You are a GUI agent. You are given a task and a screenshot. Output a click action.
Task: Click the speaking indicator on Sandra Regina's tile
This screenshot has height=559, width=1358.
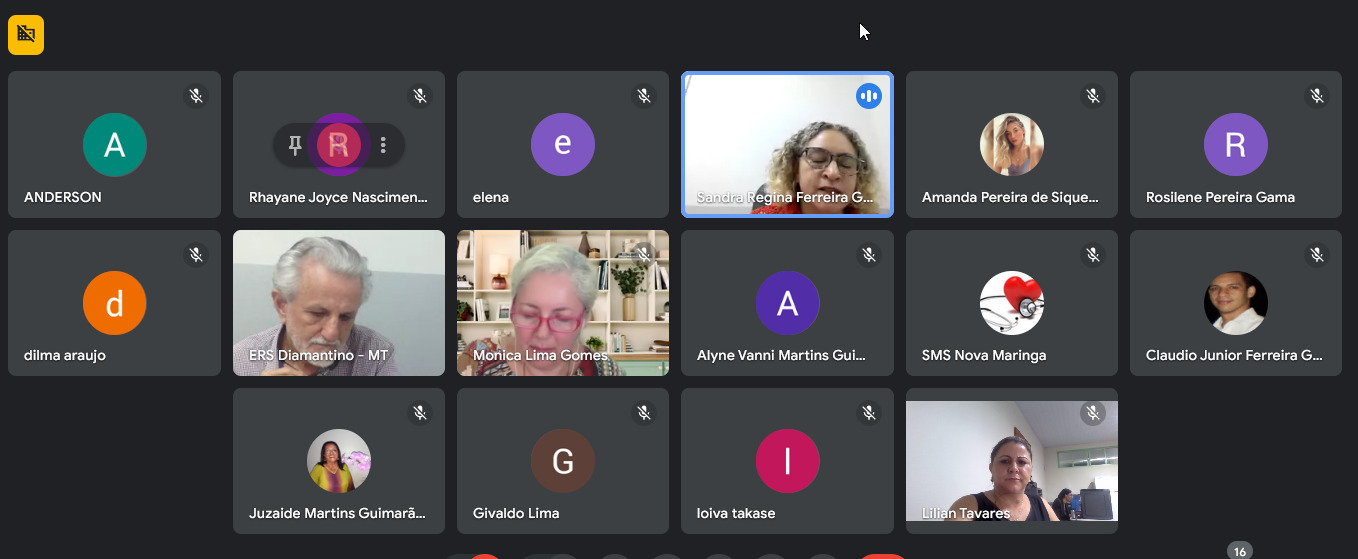[x=869, y=96]
